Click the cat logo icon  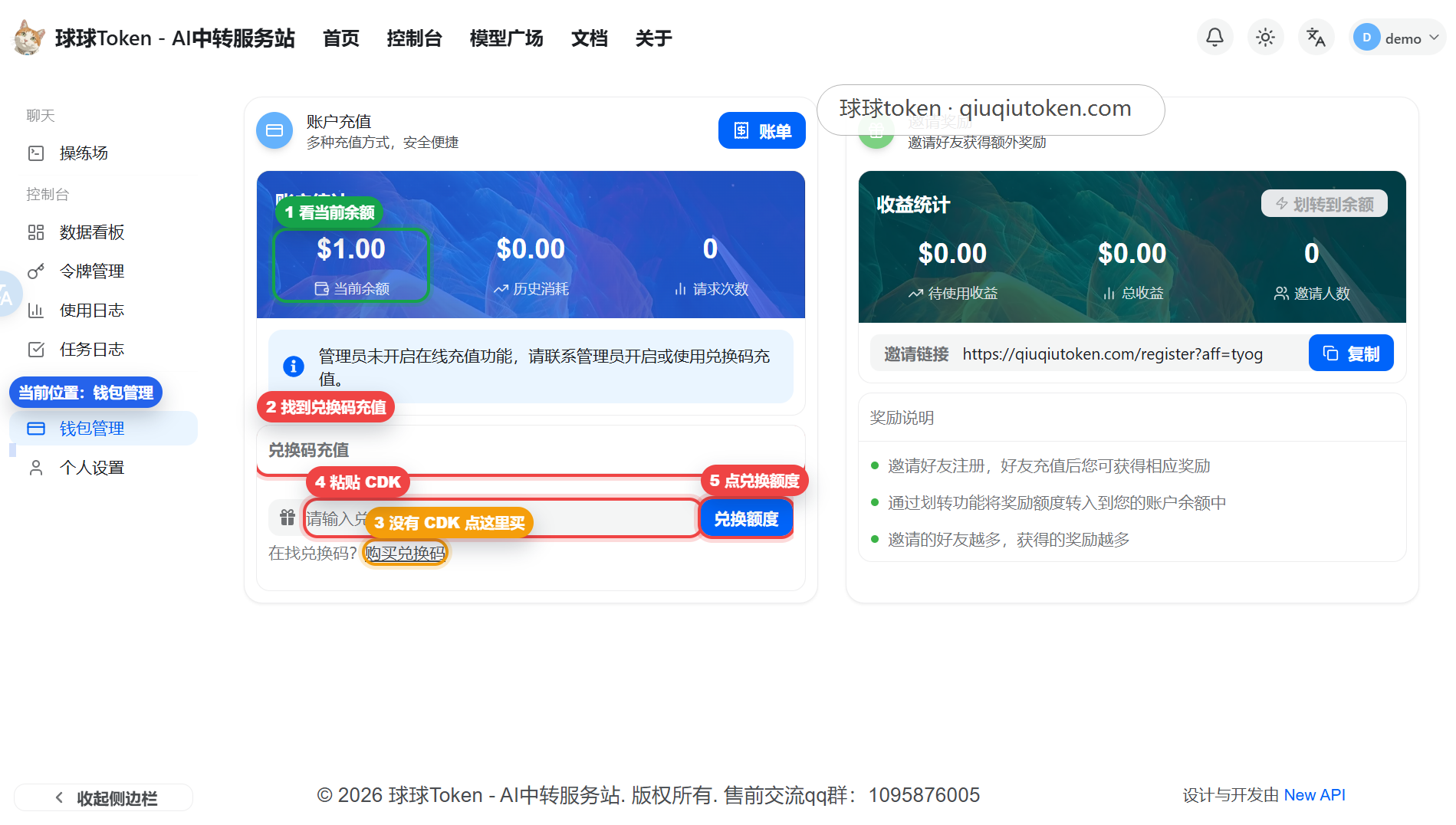pyautogui.click(x=29, y=38)
